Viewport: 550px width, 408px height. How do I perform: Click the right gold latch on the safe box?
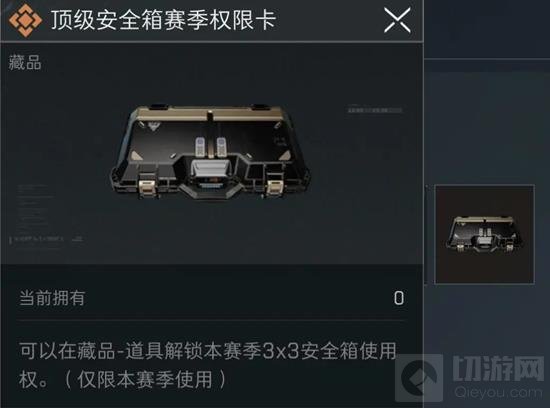pos(274,187)
